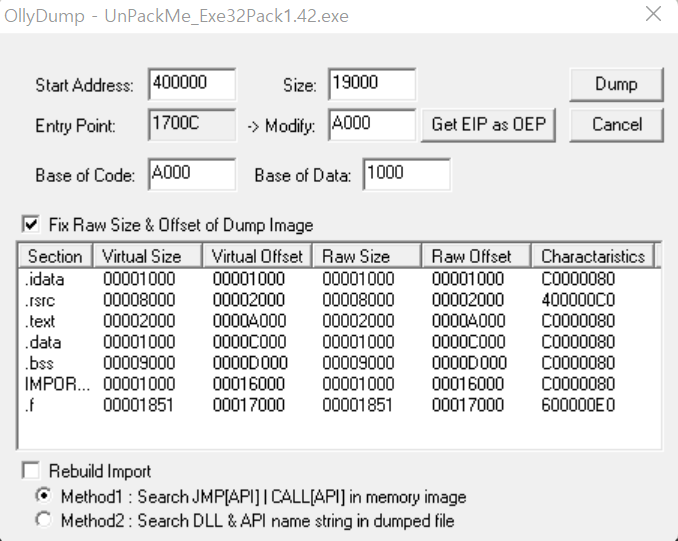Click .f characteristics 600000E0
The height and width of the screenshot is (541, 678).
pyautogui.click(x=578, y=405)
